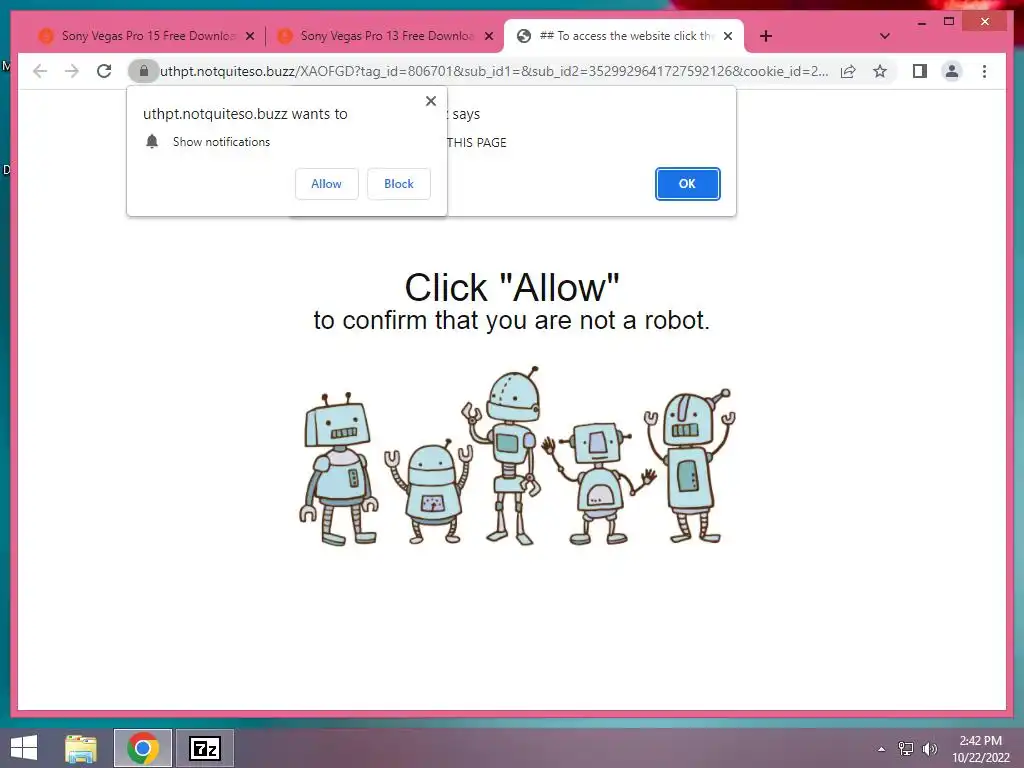Open 7-Zip from the taskbar
1024x768 pixels.
204,748
